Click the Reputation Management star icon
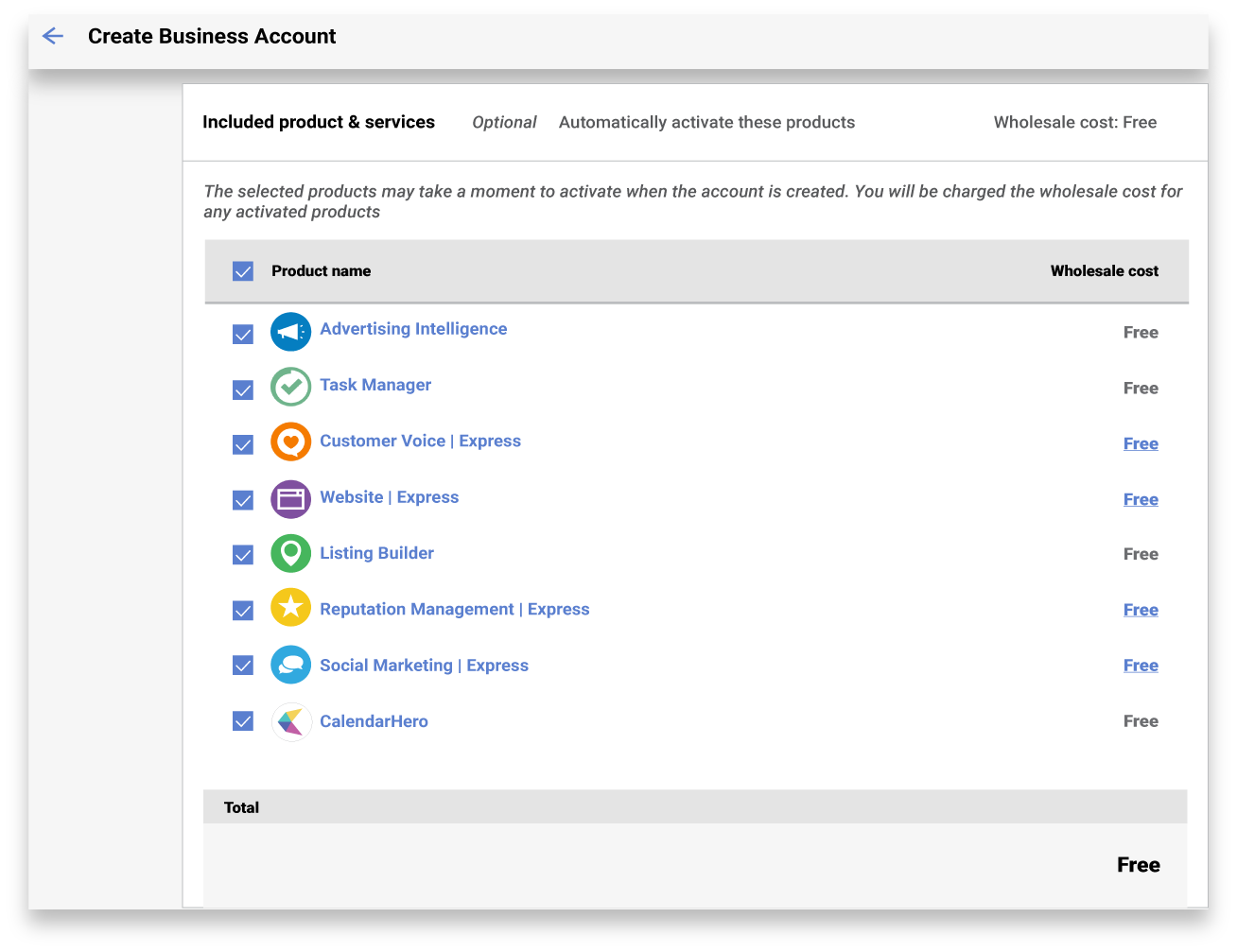Screen dimensions: 1237x952 pos(290,608)
